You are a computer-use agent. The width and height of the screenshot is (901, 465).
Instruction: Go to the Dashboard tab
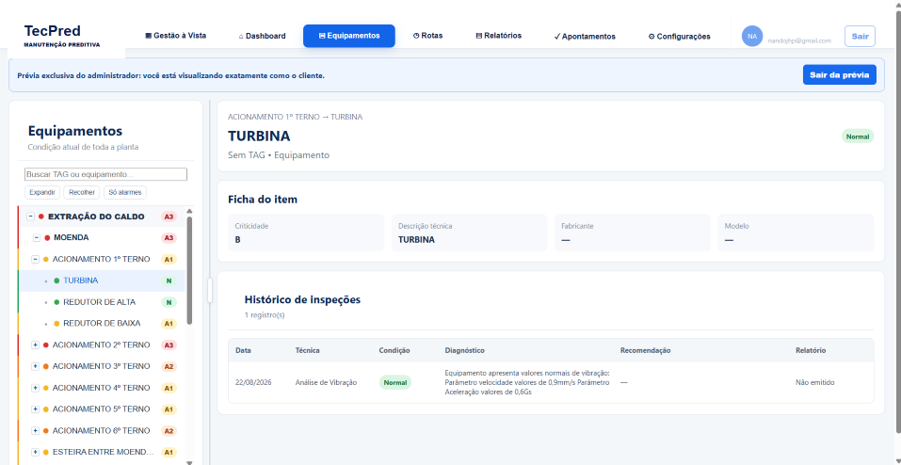point(262,36)
